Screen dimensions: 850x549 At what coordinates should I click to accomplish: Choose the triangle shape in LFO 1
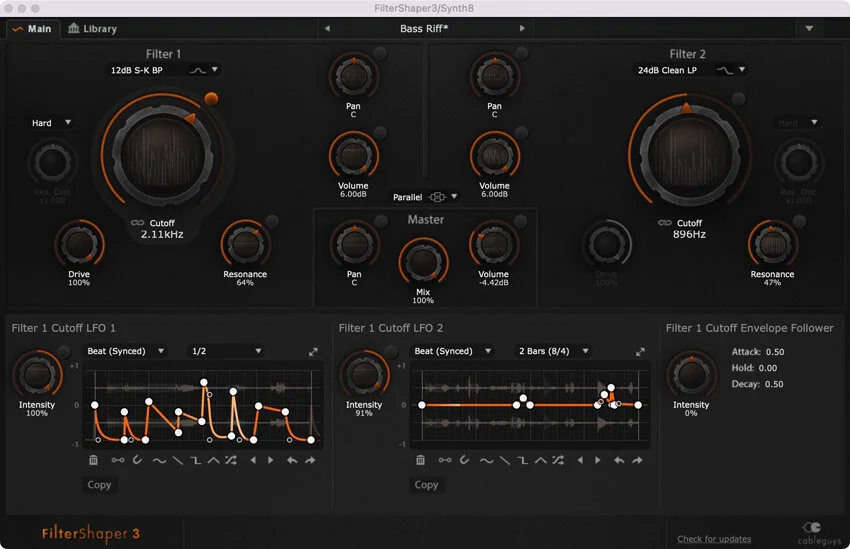tap(214, 461)
